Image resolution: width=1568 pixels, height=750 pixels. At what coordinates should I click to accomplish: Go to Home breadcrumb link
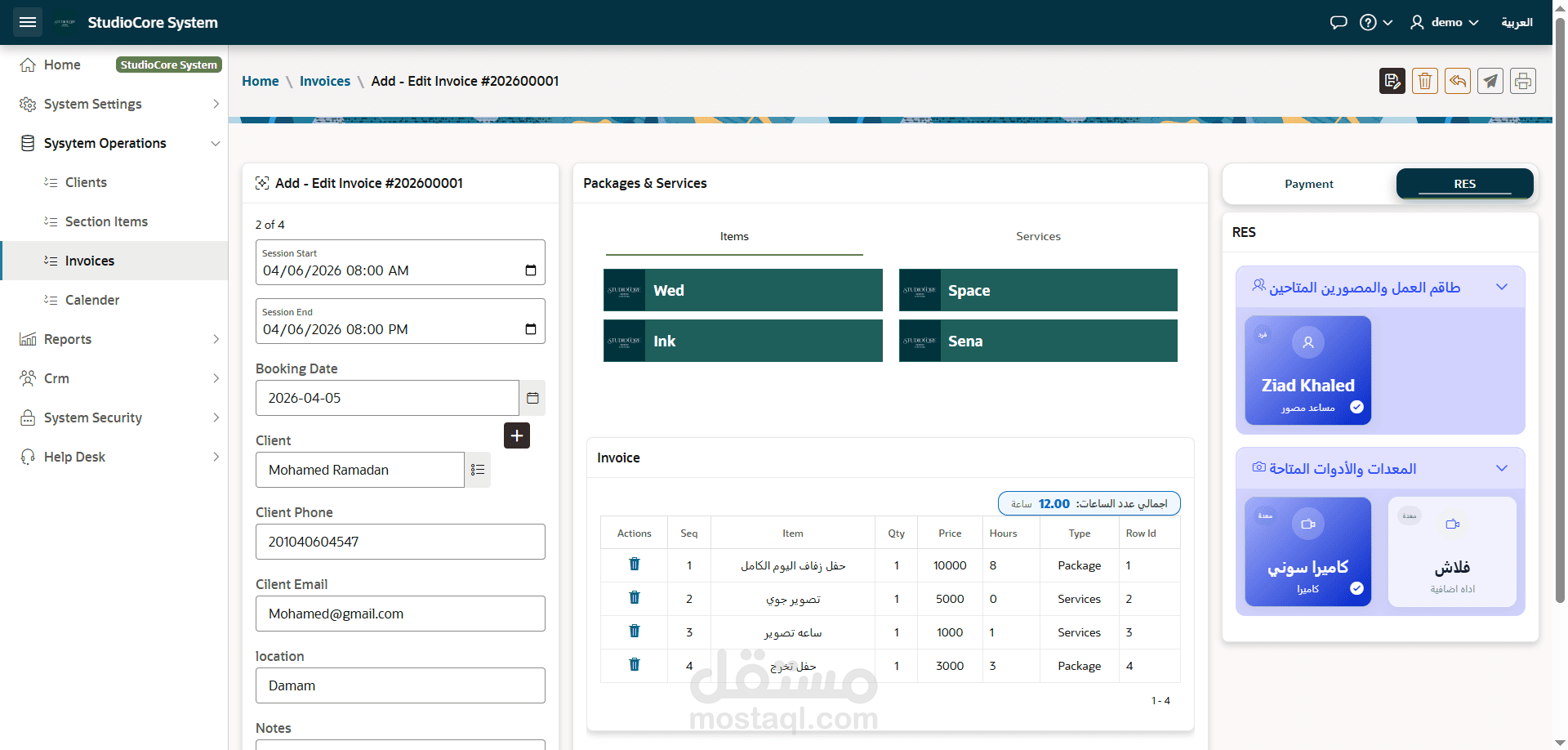[x=261, y=81]
